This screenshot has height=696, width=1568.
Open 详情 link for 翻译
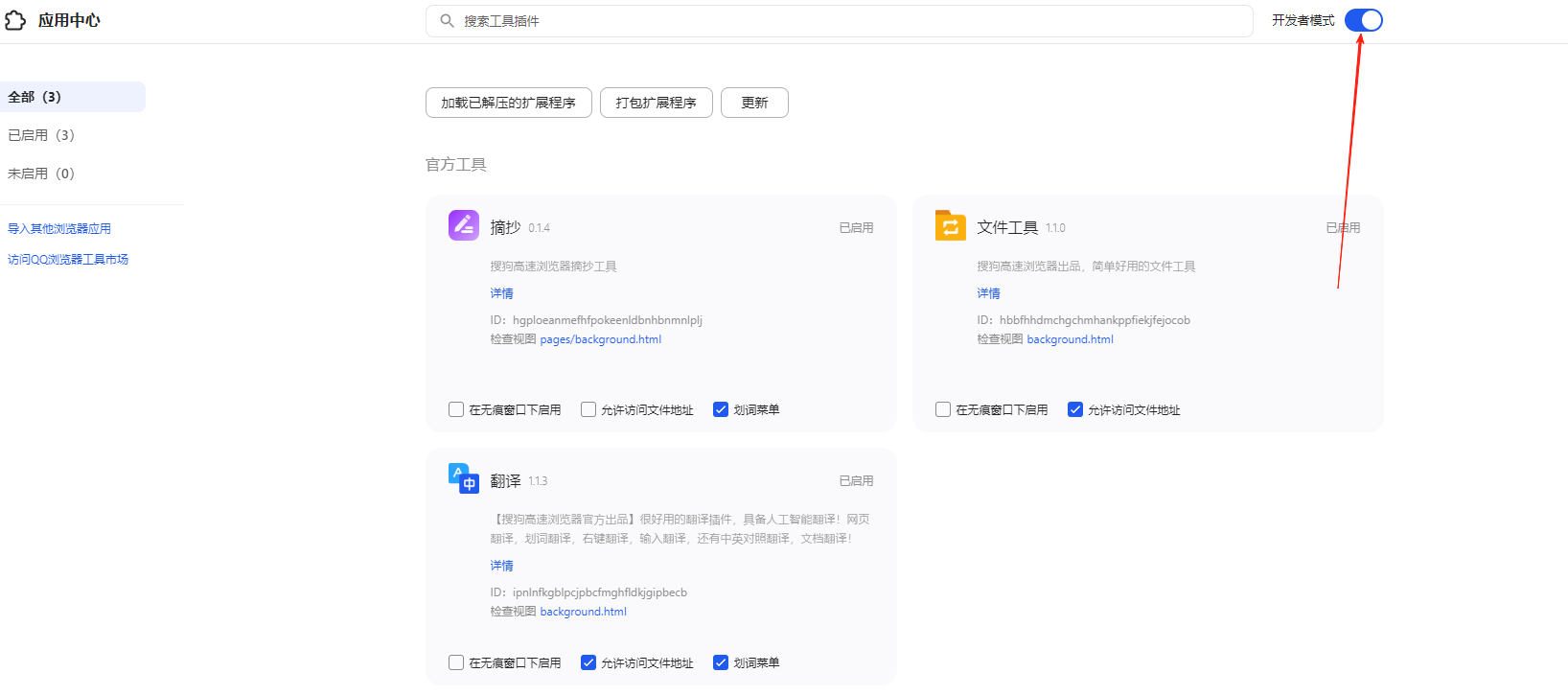[502, 566]
